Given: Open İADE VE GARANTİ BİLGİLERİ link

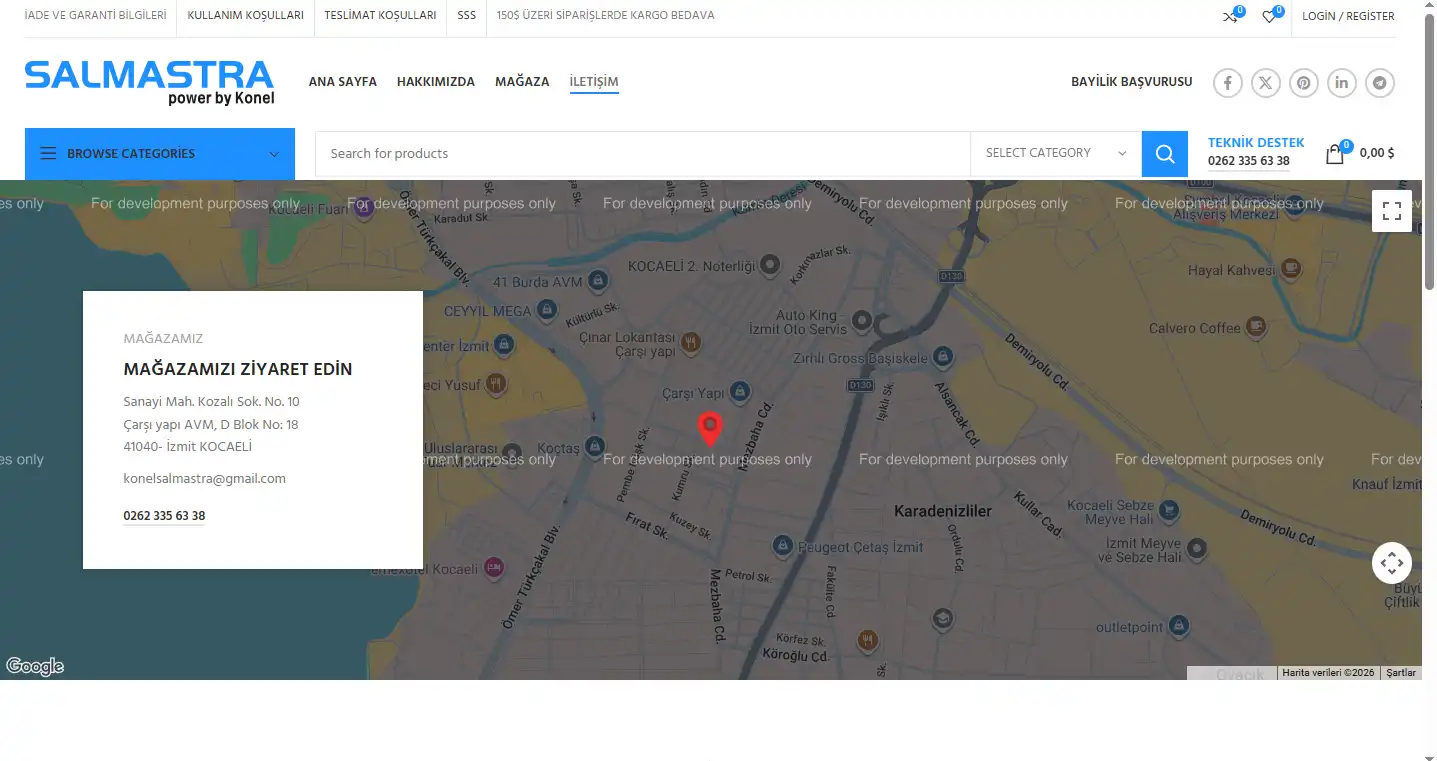Looking at the screenshot, I should [95, 16].
